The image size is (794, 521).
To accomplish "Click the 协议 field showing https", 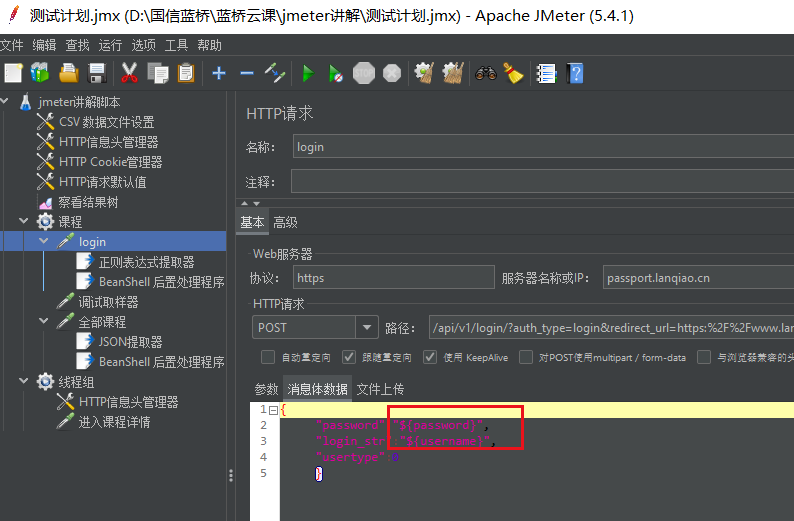I will 393,277.
